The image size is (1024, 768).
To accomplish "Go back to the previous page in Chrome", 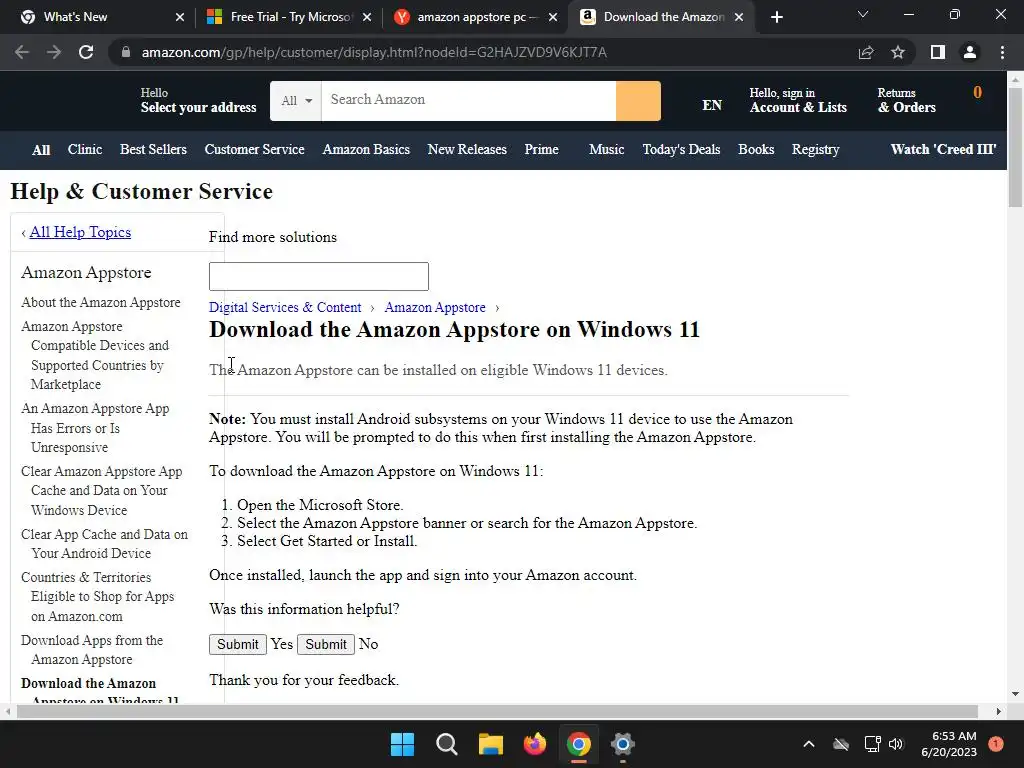I will pyautogui.click(x=22, y=52).
